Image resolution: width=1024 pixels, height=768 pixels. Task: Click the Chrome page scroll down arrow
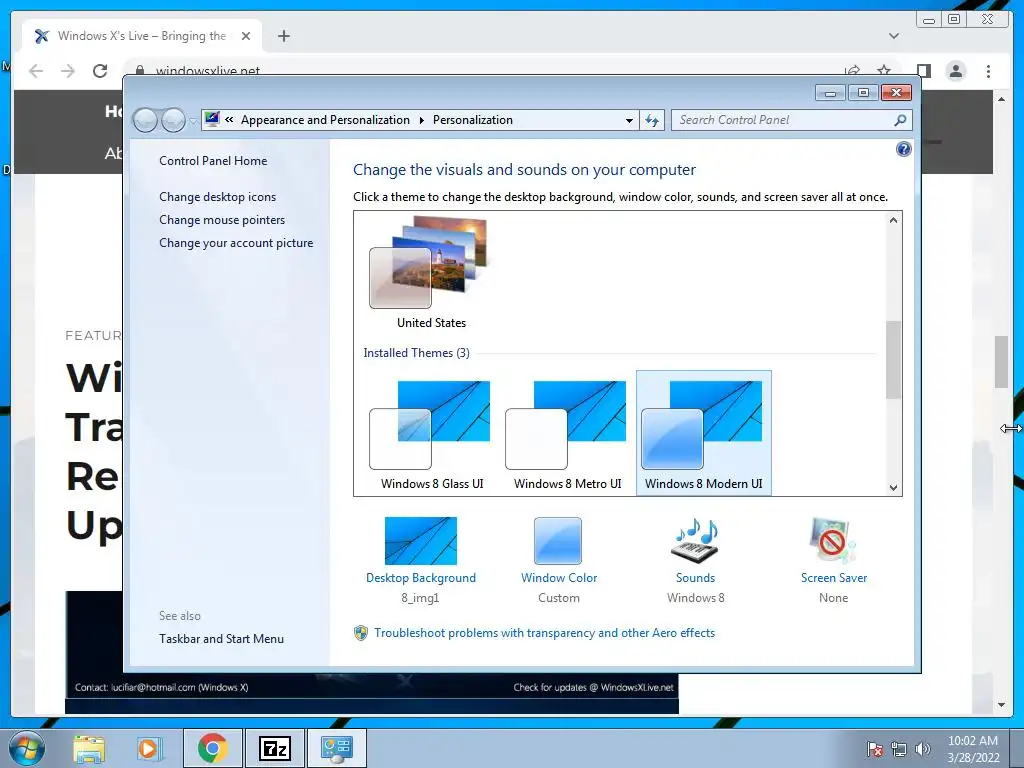1000,705
